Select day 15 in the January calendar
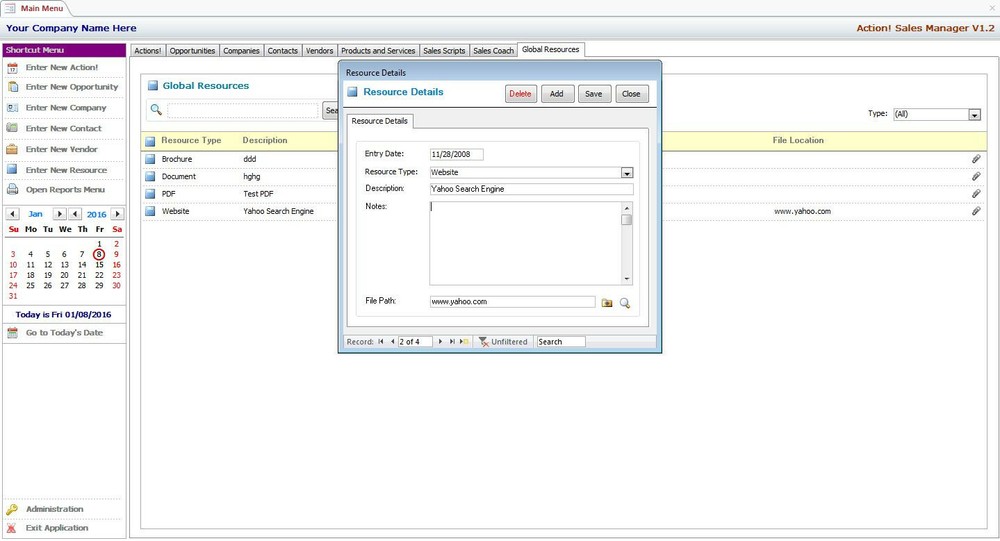The width and height of the screenshot is (1000, 541). pos(99,265)
